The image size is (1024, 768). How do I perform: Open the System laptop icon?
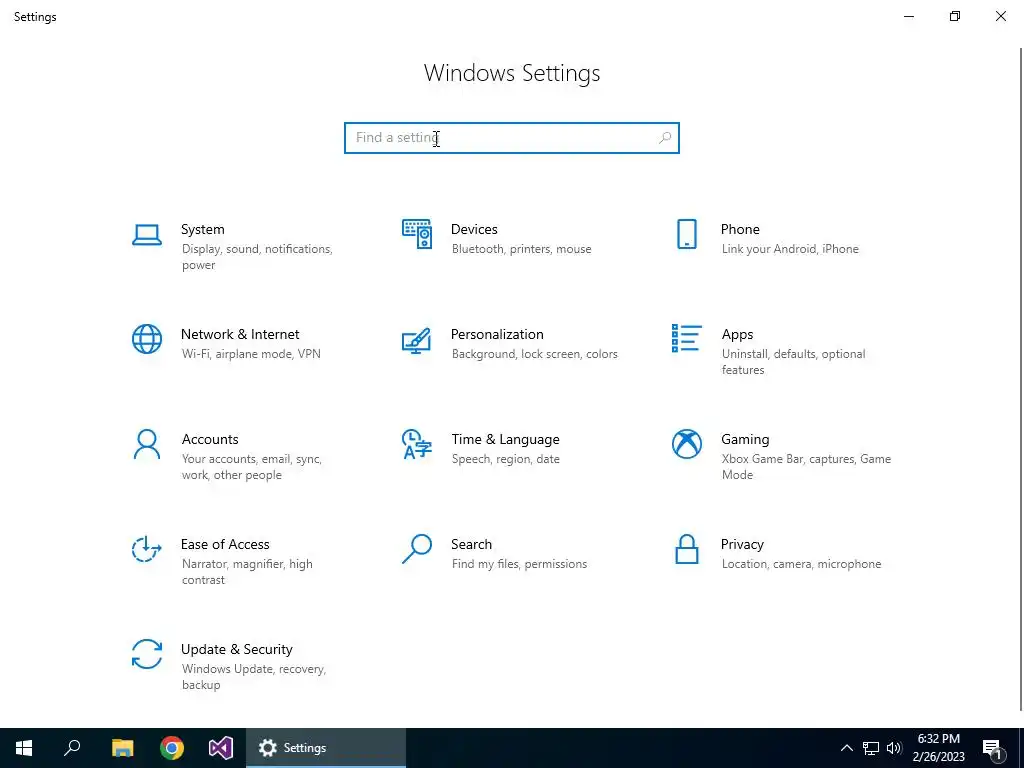(147, 234)
